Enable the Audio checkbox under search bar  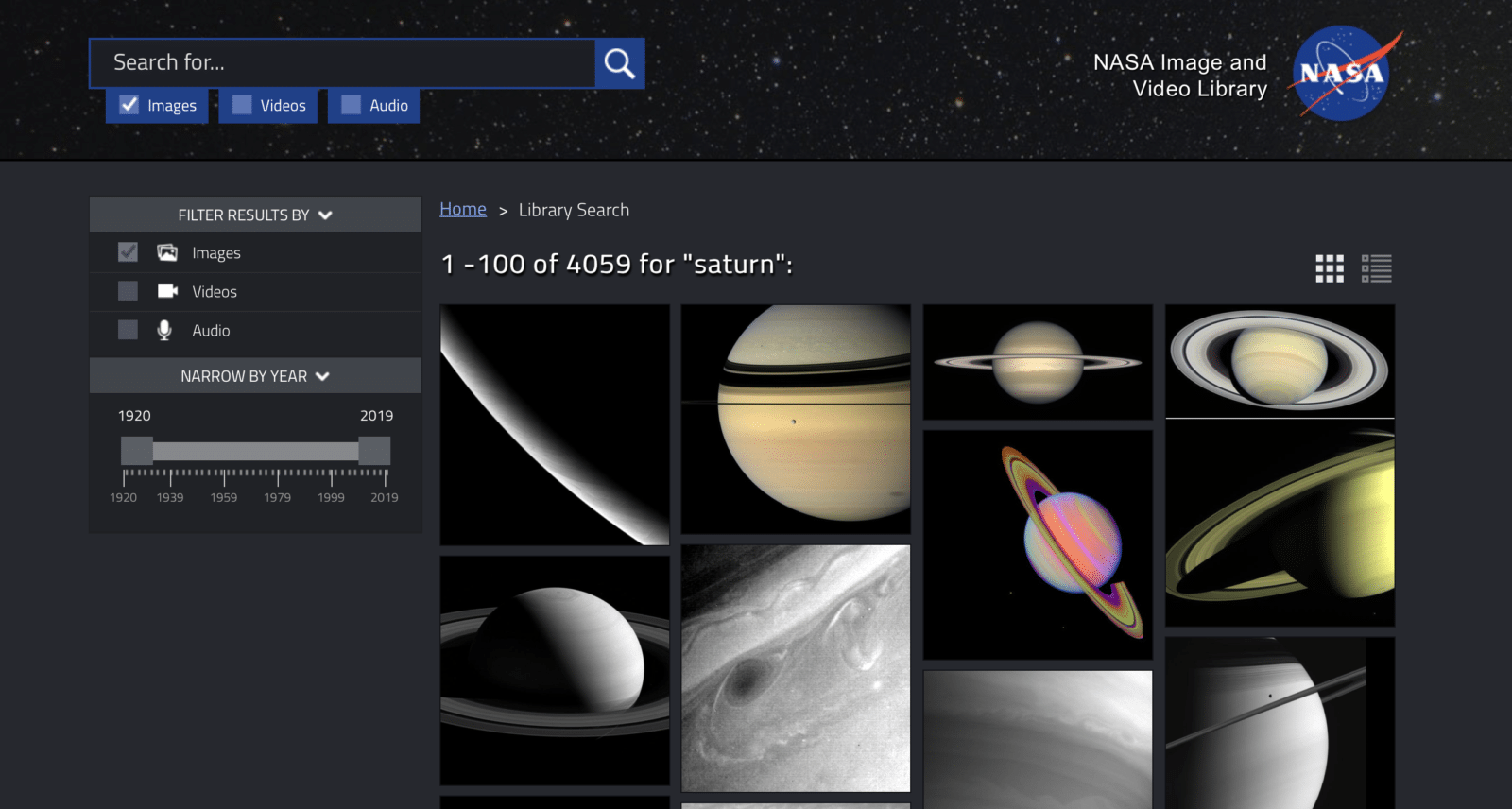point(352,105)
